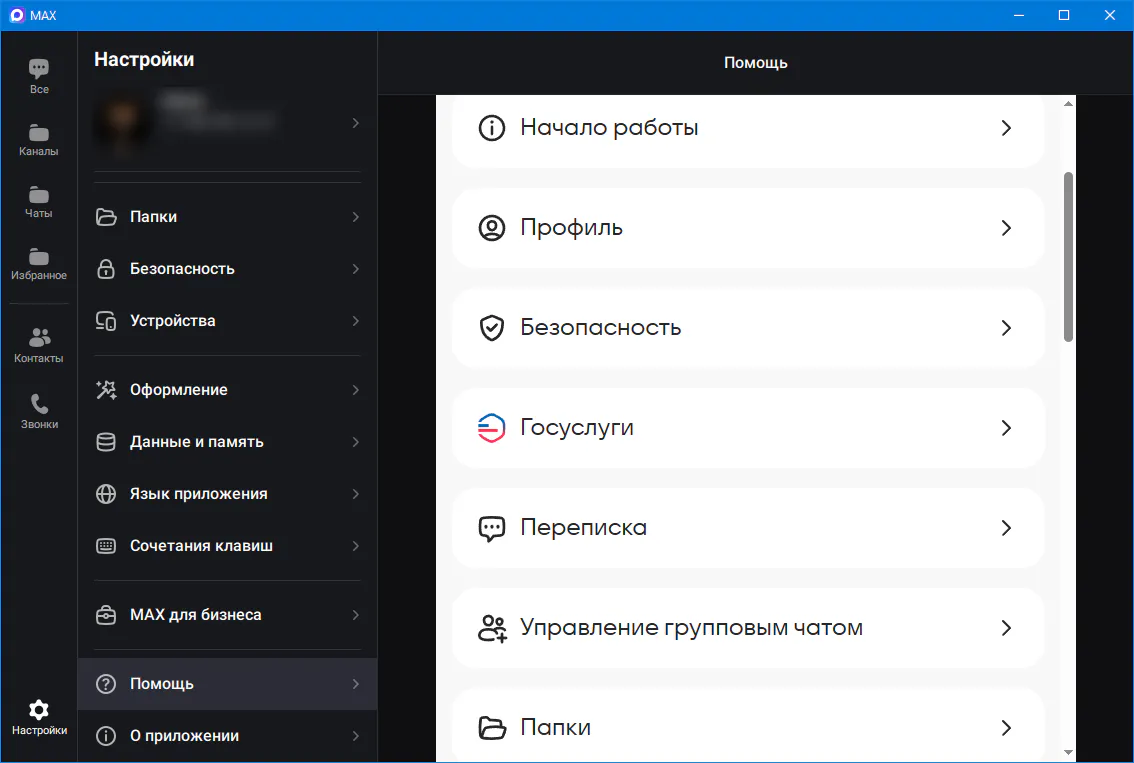1134x763 pixels.
Task: Open the MAX для бизнеса menu item
Action: click(227, 615)
